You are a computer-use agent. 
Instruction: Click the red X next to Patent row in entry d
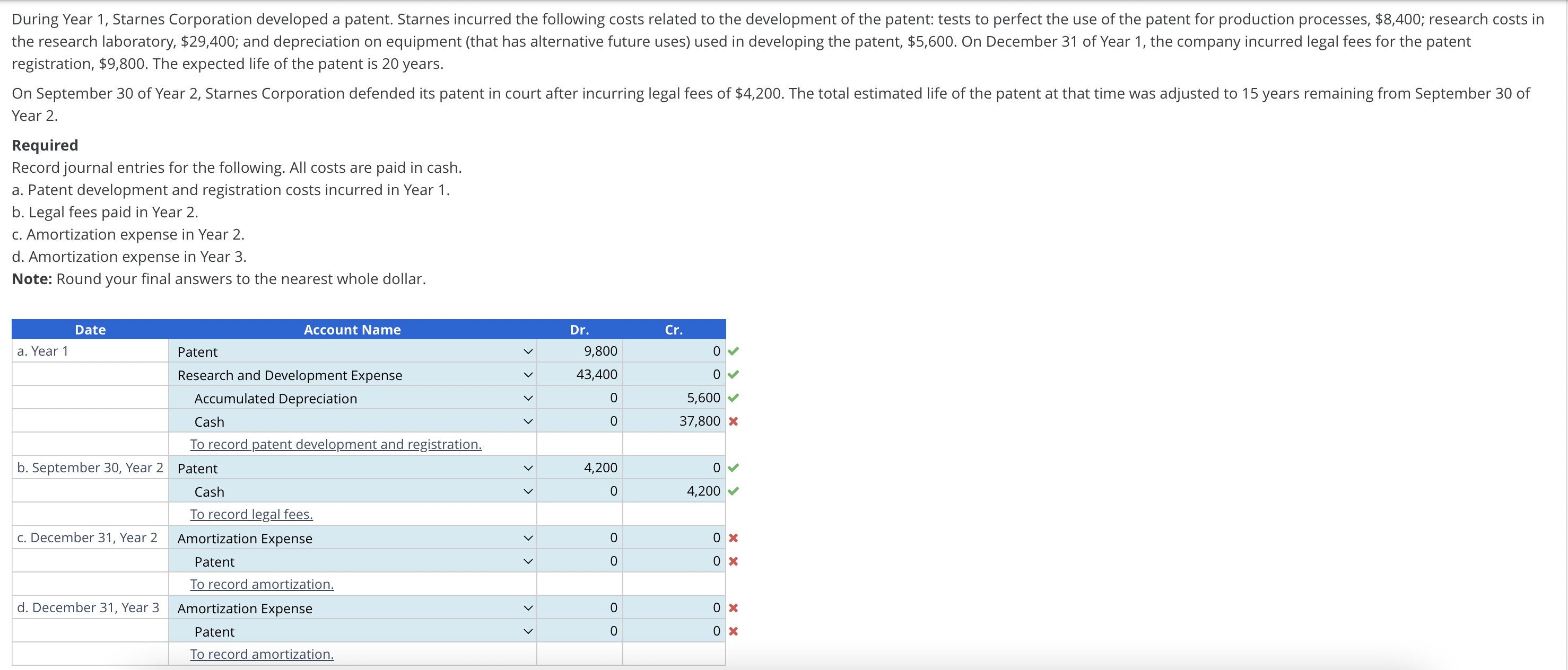click(734, 631)
